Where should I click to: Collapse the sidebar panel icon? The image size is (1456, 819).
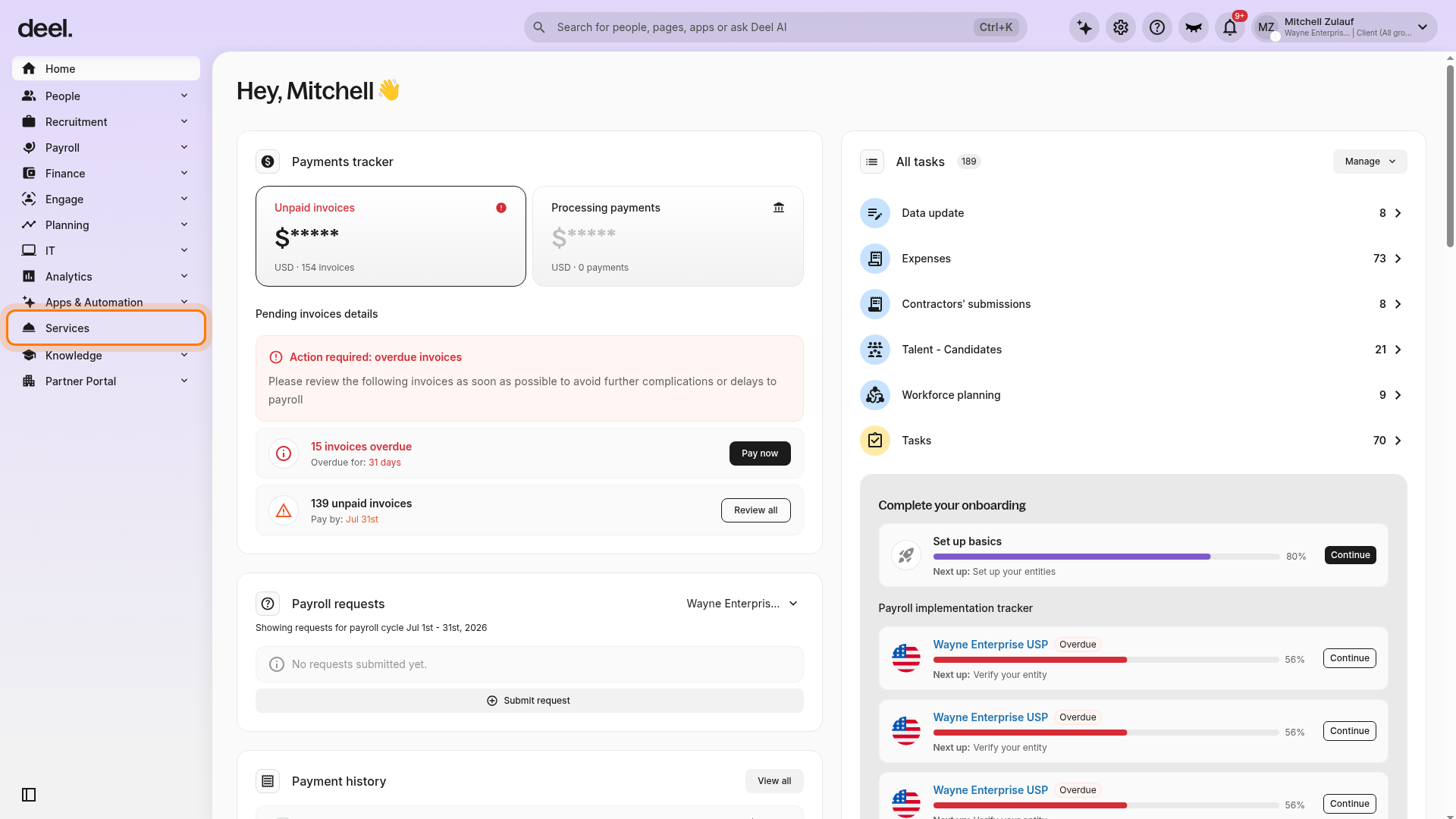click(29, 795)
